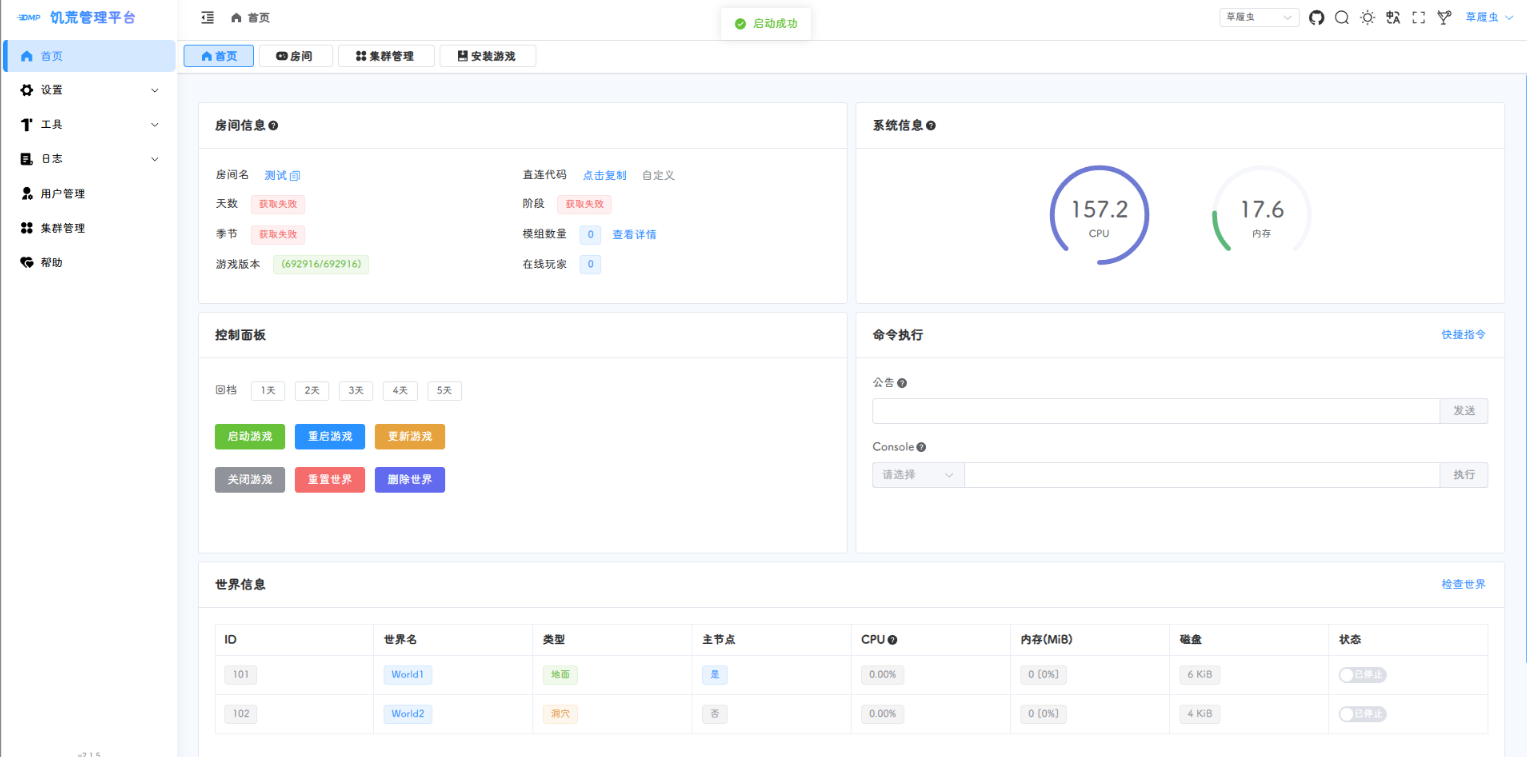Click the help icon next to 房间信息
1527x757 pixels.
273,126
